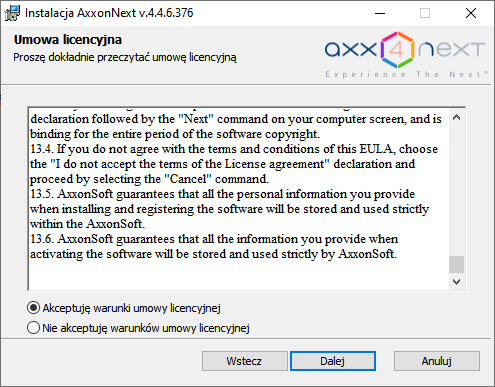495x387 pixels.
Task: Go back with the Wstecz button
Action: tap(244, 361)
